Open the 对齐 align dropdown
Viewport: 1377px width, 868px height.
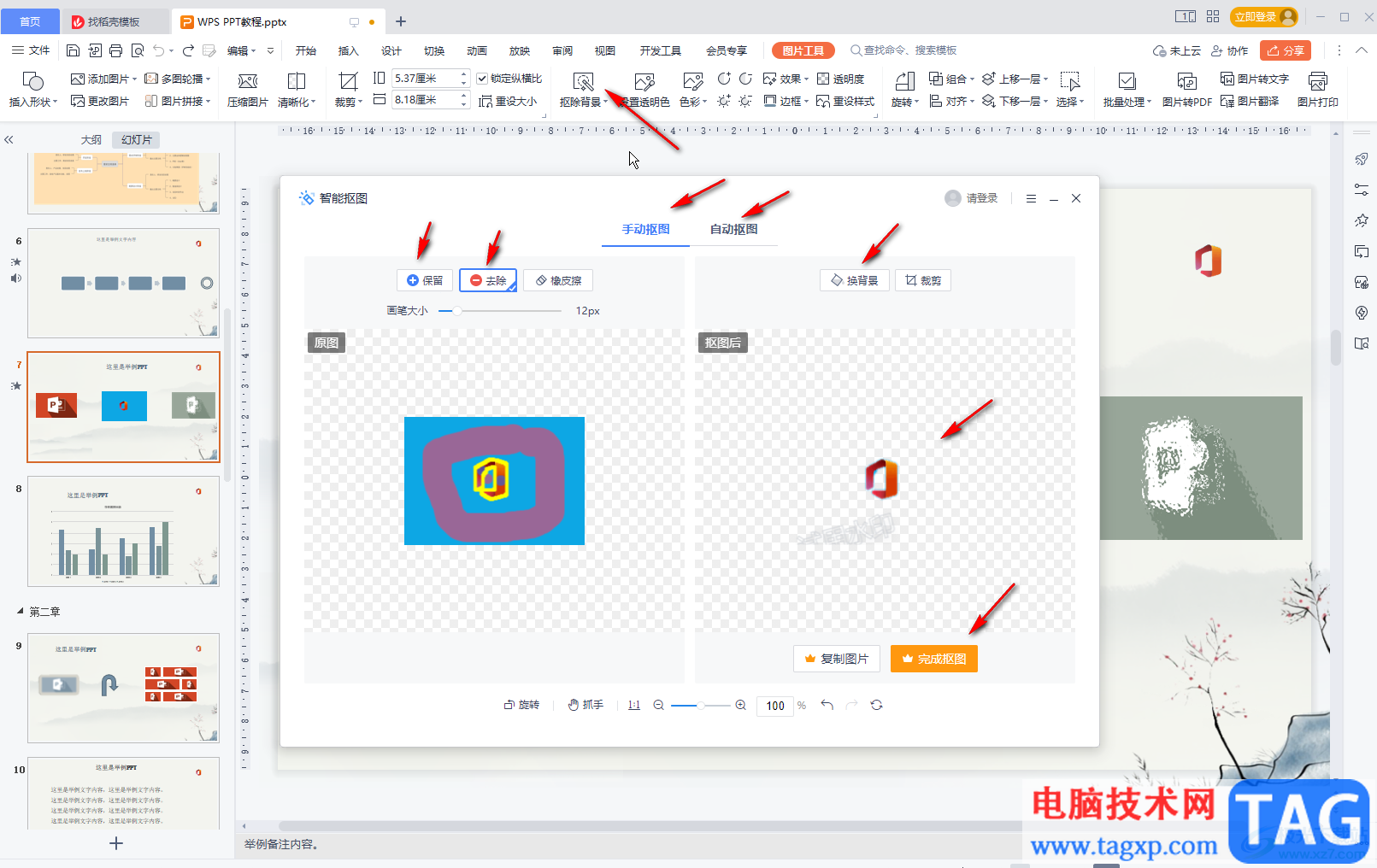click(x=951, y=101)
